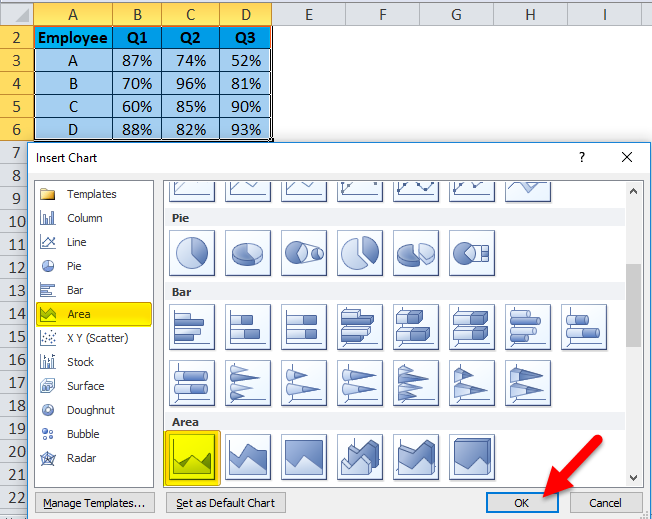Select cell containing 87%
This screenshot has width=652, height=519.
pos(137,61)
